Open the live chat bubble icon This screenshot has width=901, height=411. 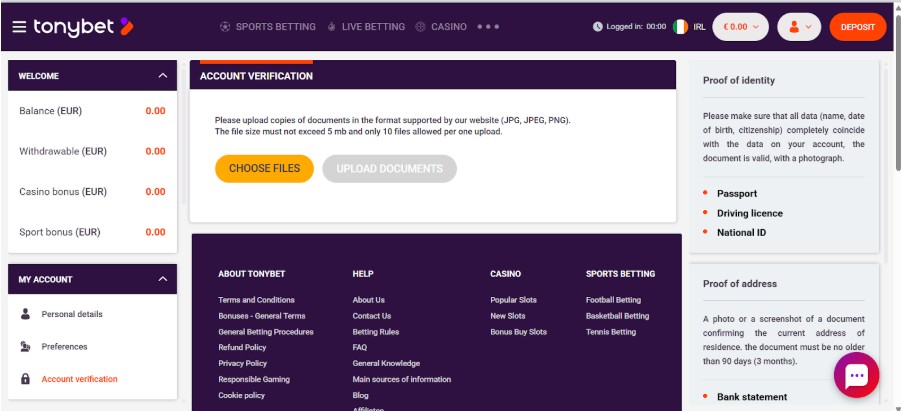(x=856, y=375)
